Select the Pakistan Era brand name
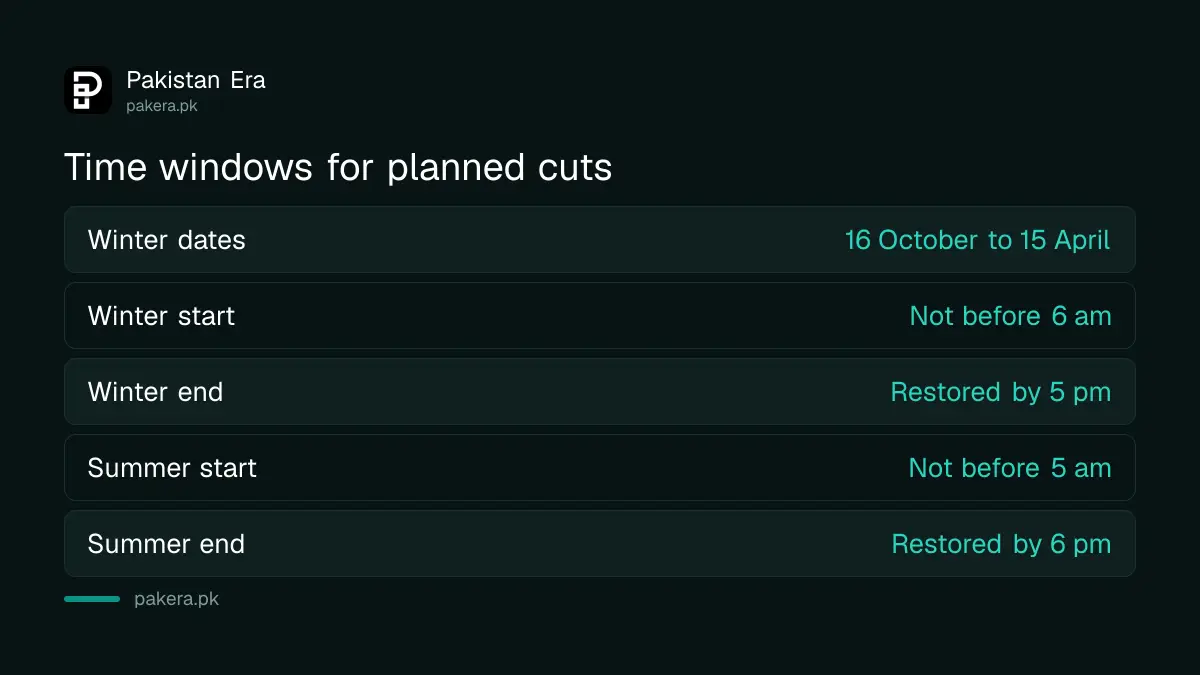Screen dimensions: 1200x675 (x=196, y=80)
